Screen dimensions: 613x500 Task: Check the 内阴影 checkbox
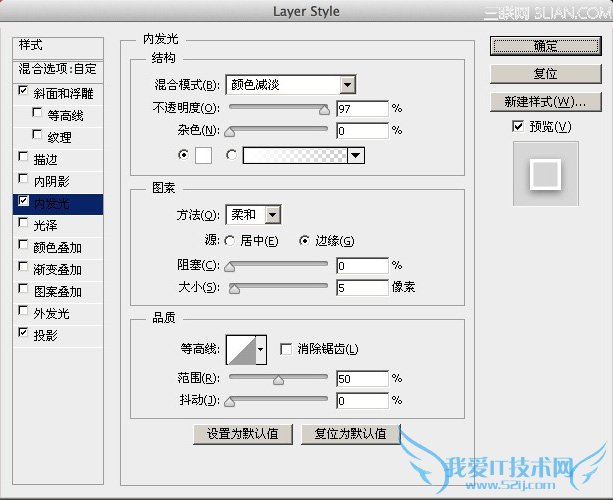coord(23,179)
